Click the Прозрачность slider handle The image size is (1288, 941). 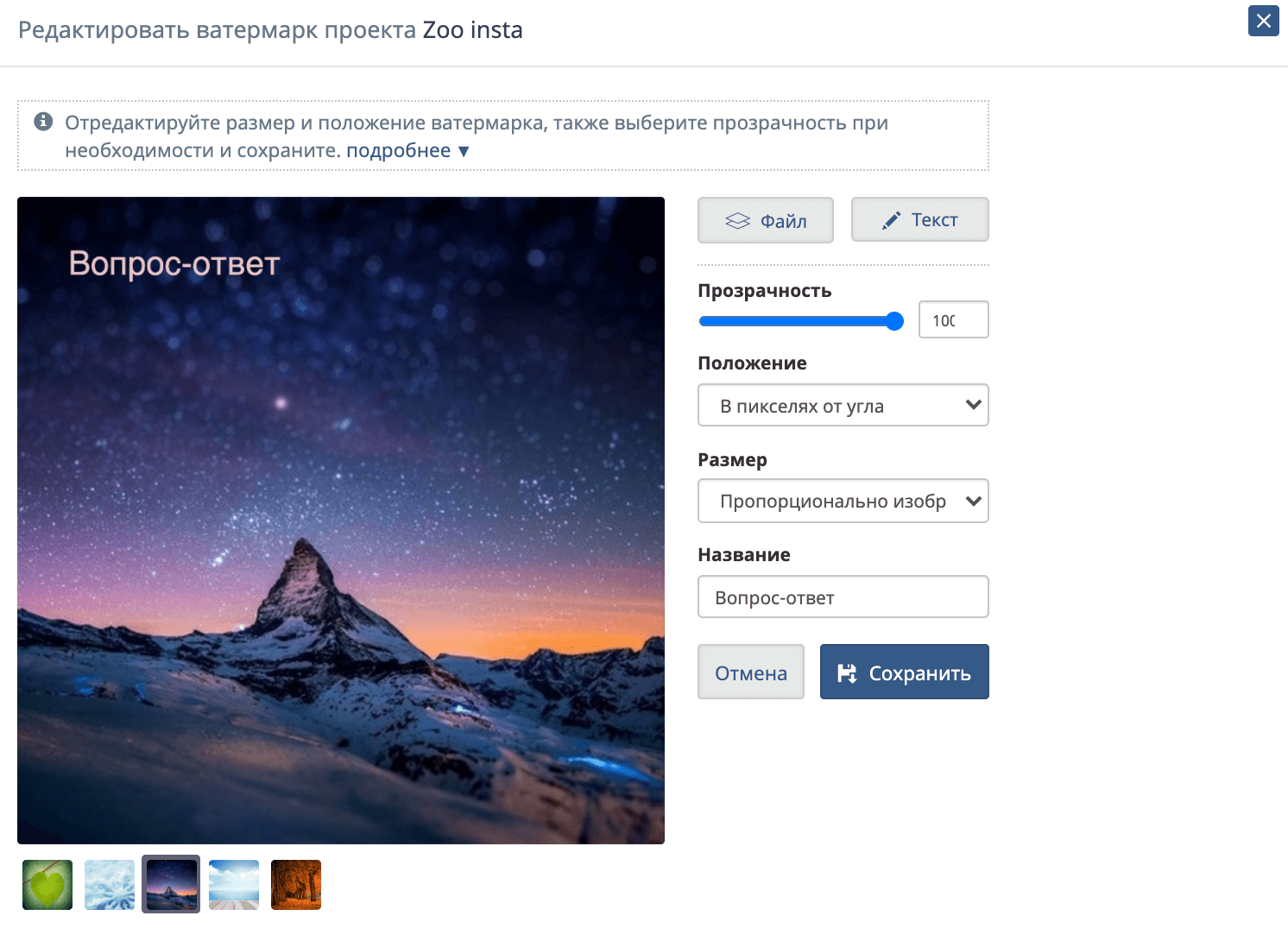894,321
